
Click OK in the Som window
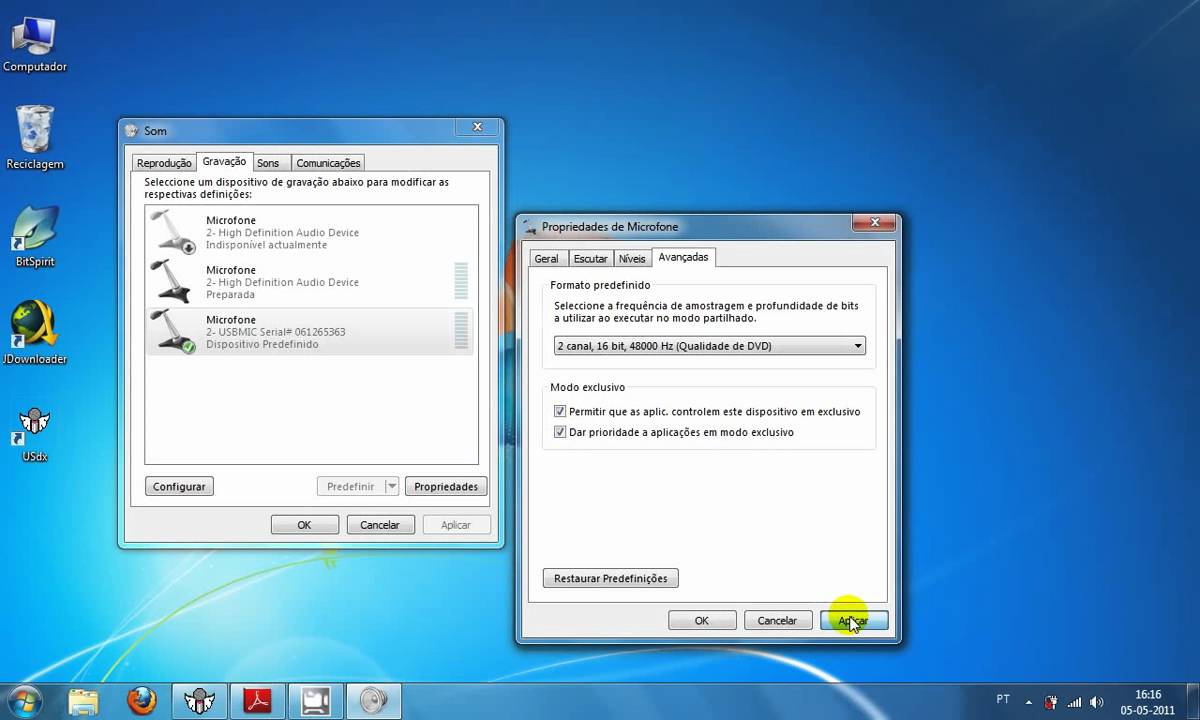coord(304,524)
